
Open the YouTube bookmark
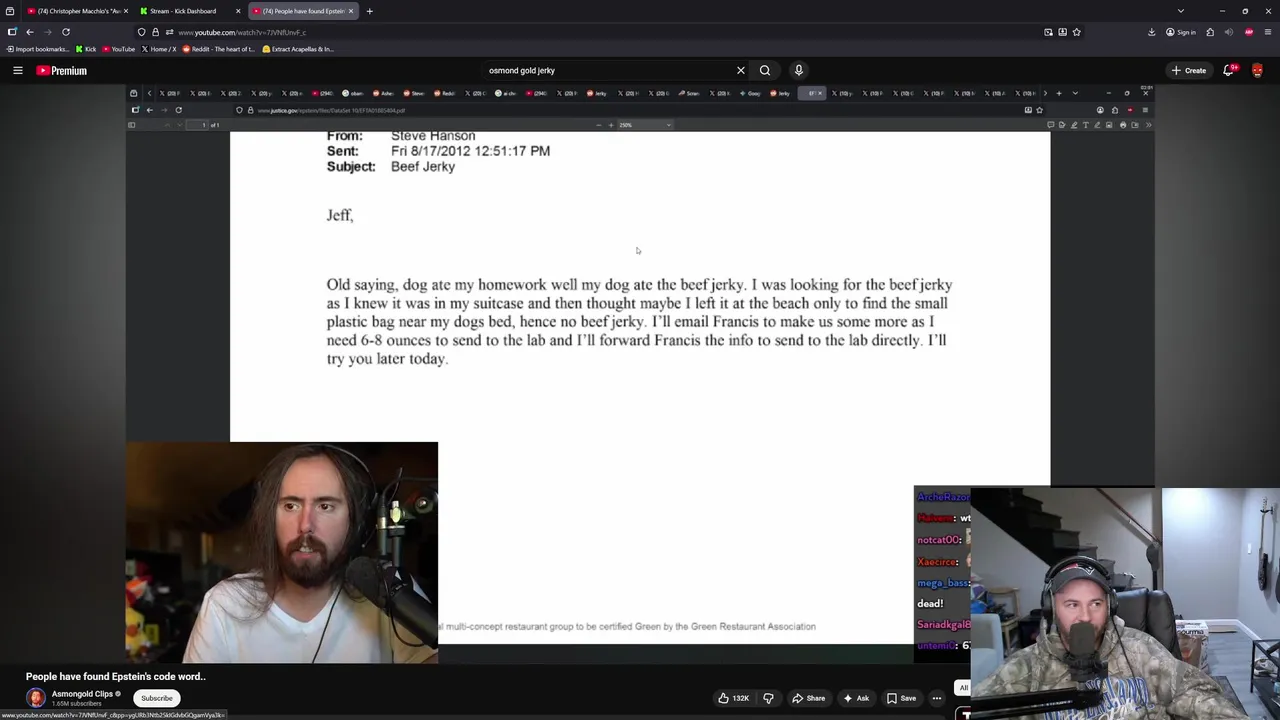click(x=118, y=49)
